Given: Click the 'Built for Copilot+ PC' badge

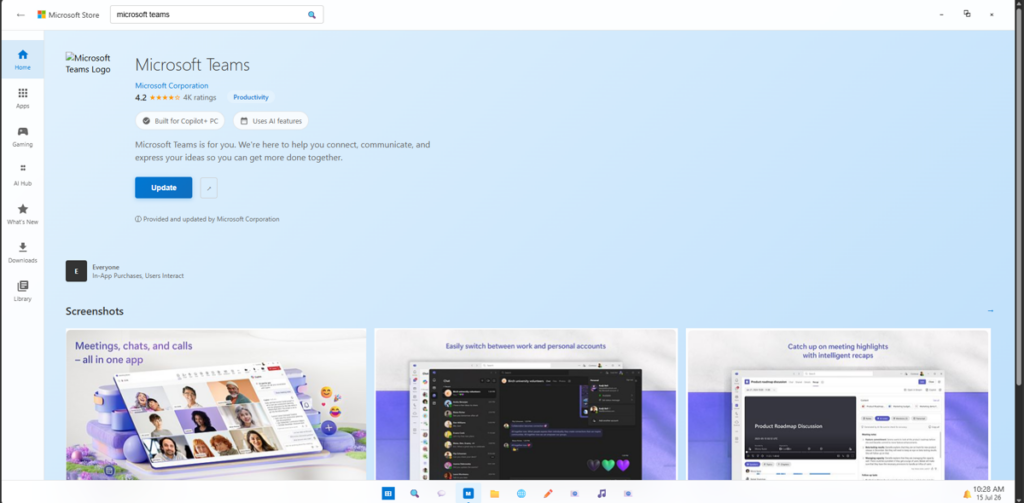Looking at the screenshot, I should 180,121.
